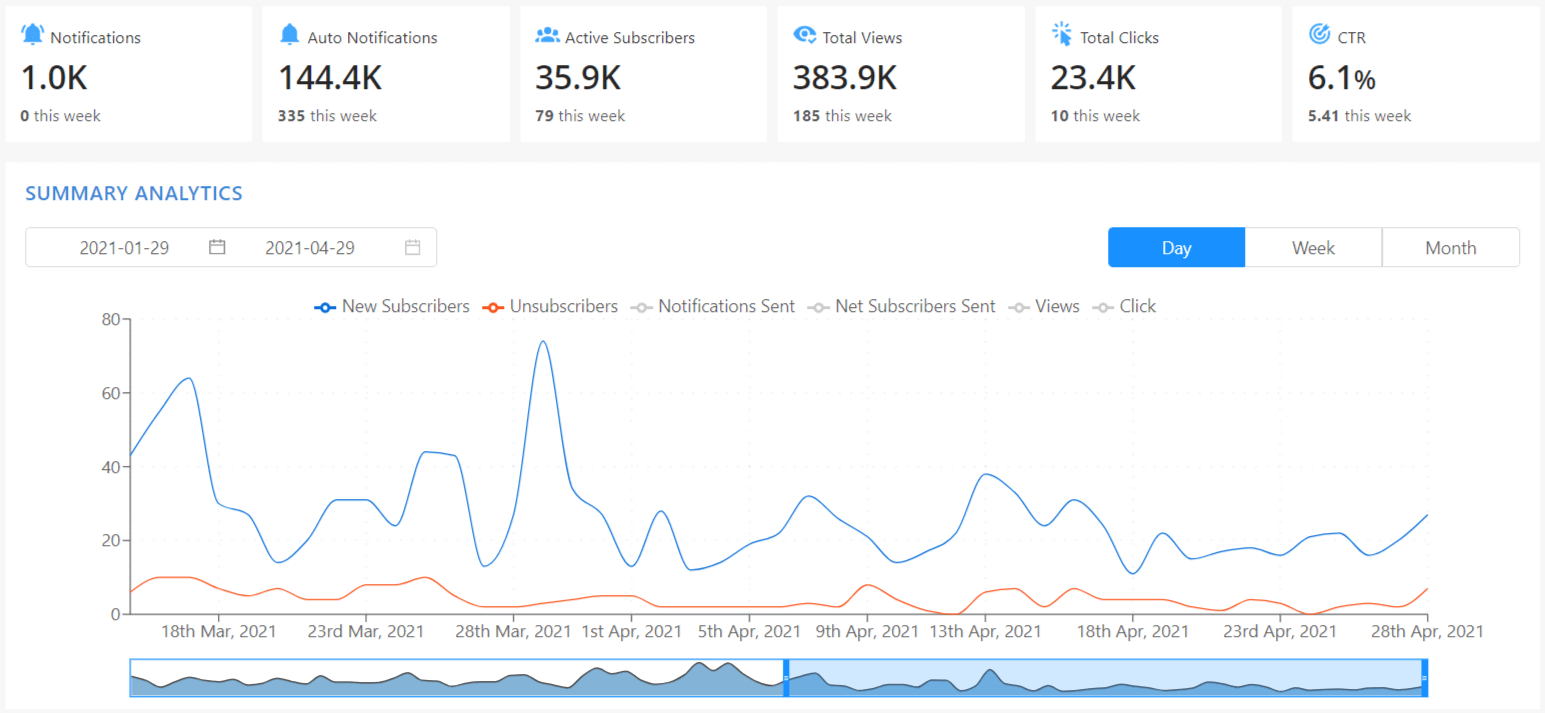
Task: Enable the Click series legend item
Action: click(x=1125, y=307)
